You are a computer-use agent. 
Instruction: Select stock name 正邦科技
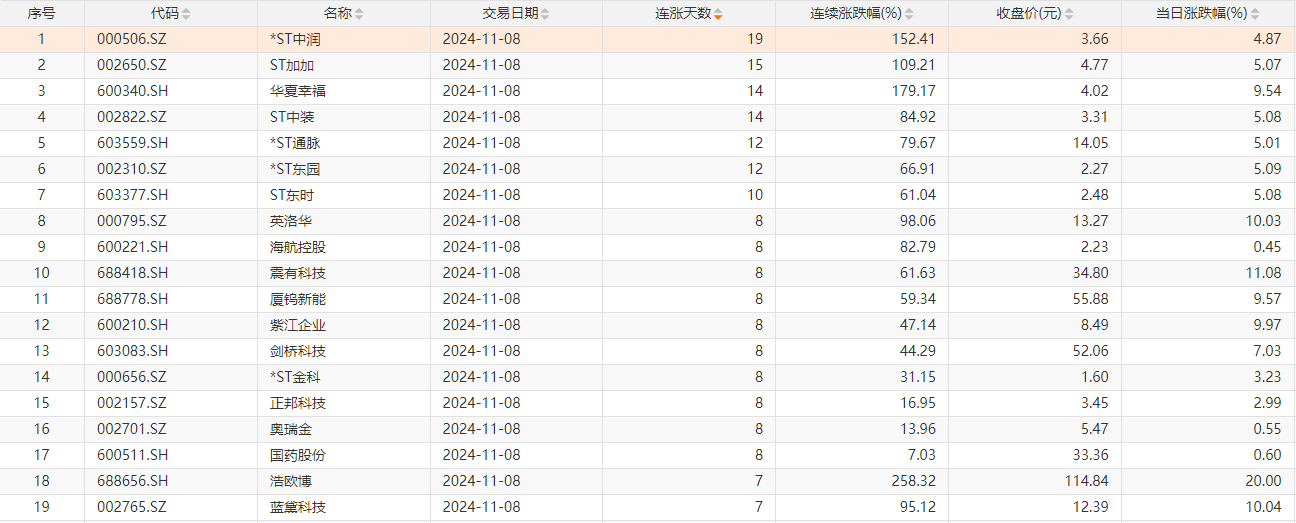[x=298, y=403]
